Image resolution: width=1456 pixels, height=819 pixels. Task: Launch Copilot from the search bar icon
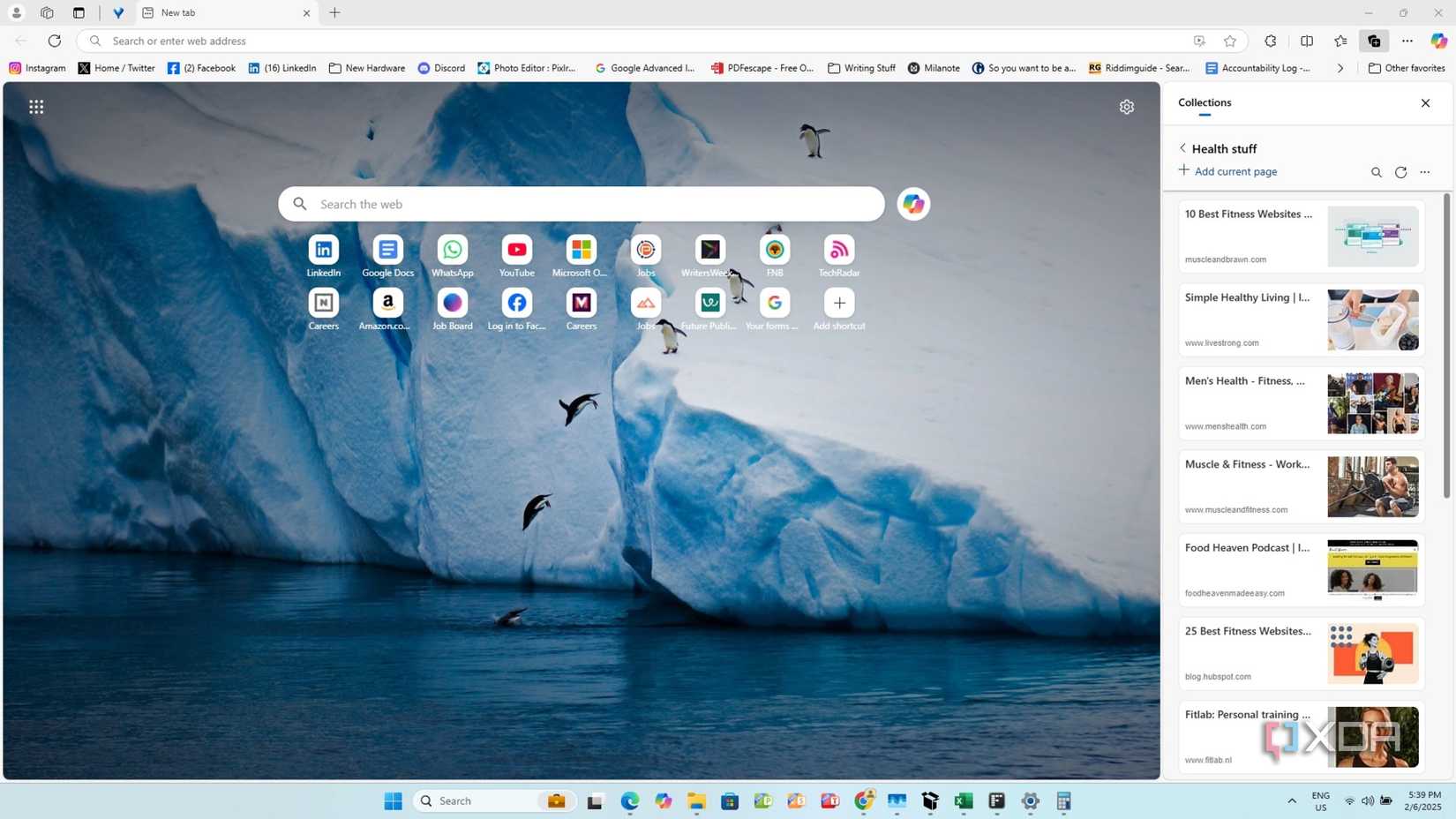point(912,203)
